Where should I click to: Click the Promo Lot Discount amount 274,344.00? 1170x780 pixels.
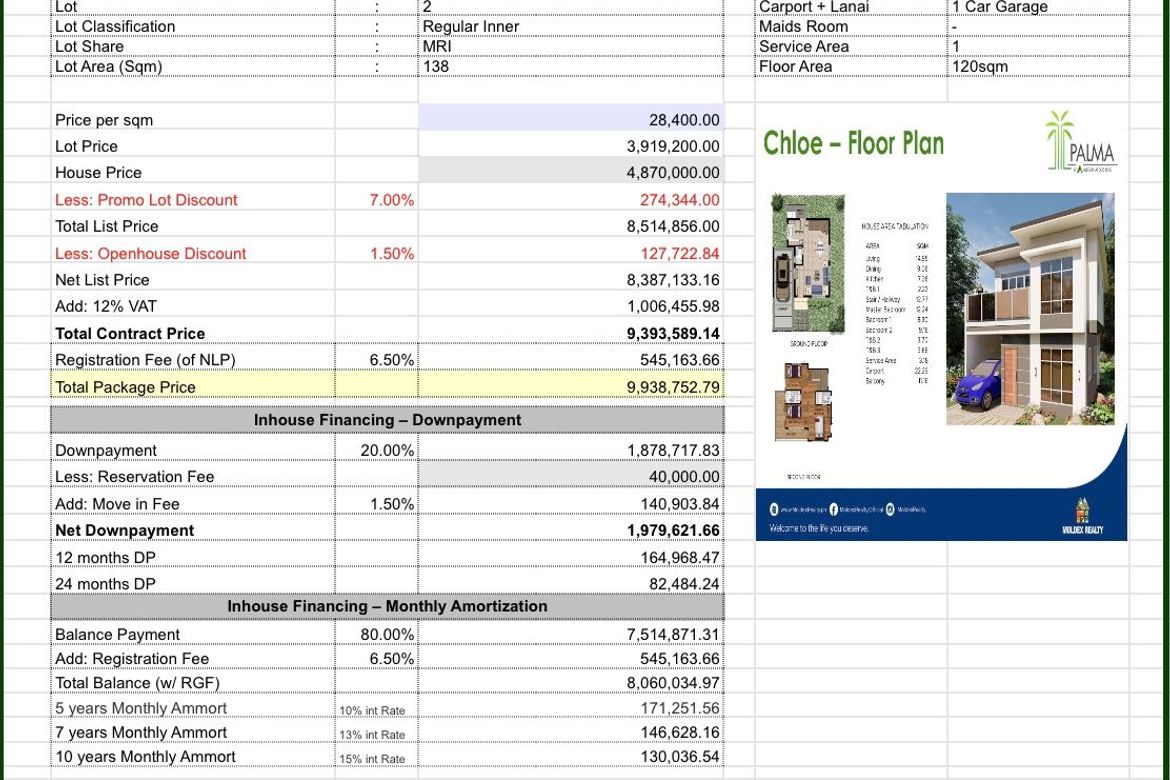[x=680, y=200]
